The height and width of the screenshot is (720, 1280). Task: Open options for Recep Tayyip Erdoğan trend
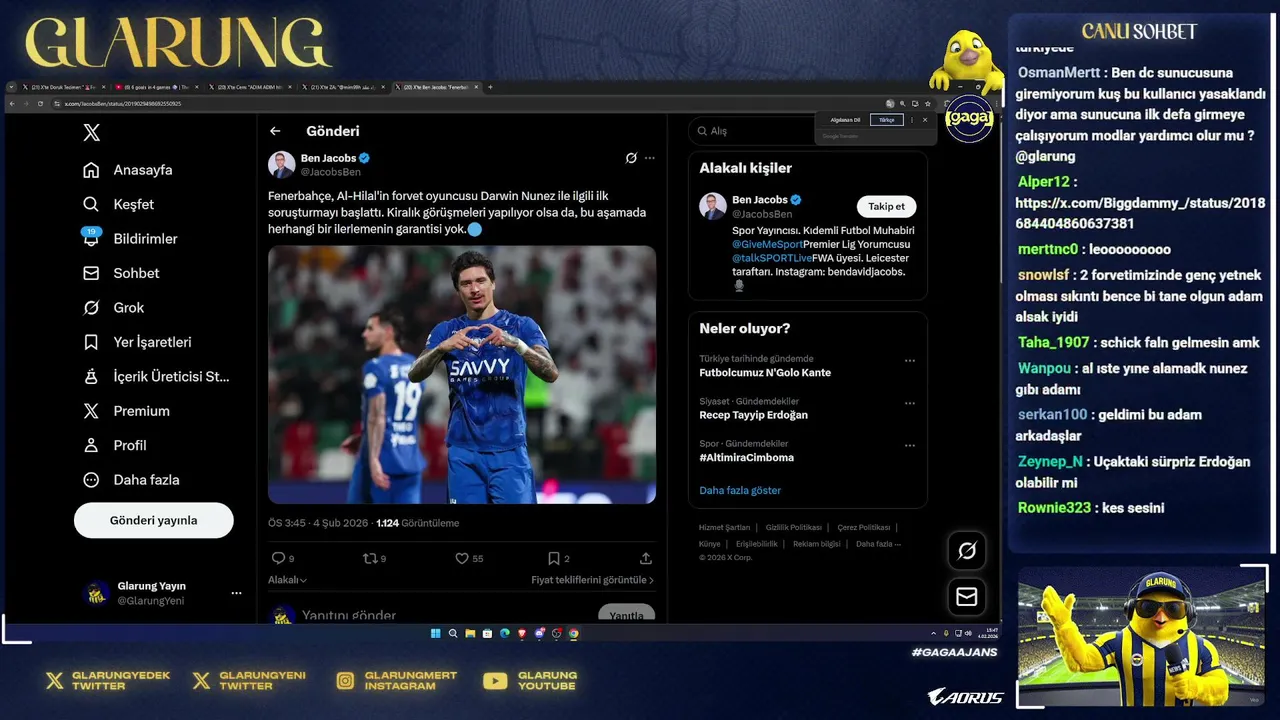click(x=910, y=403)
